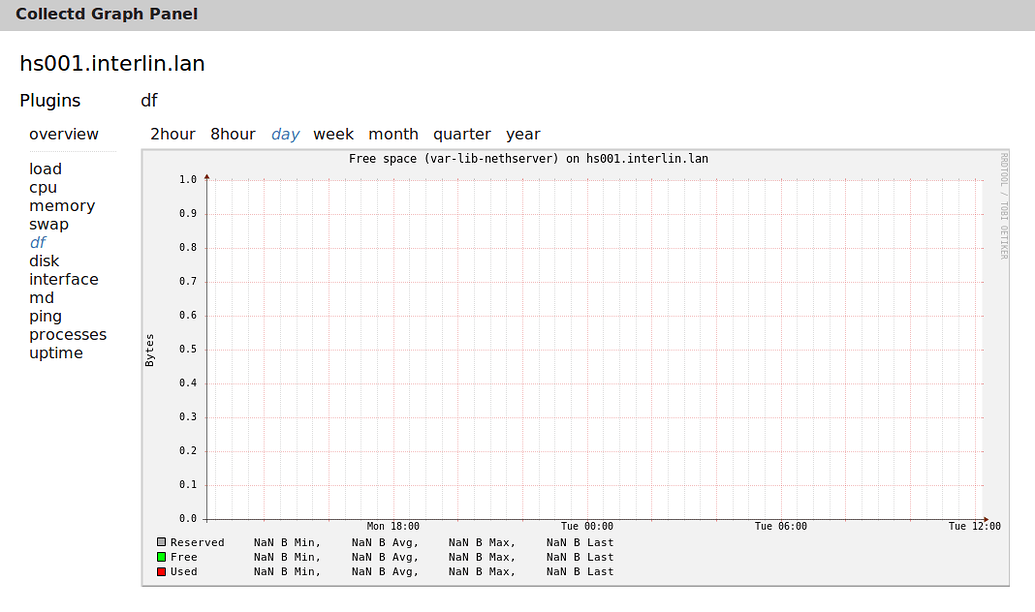Select the df plugin in sidebar
This screenshot has height=612, width=1035.
[x=38, y=242]
